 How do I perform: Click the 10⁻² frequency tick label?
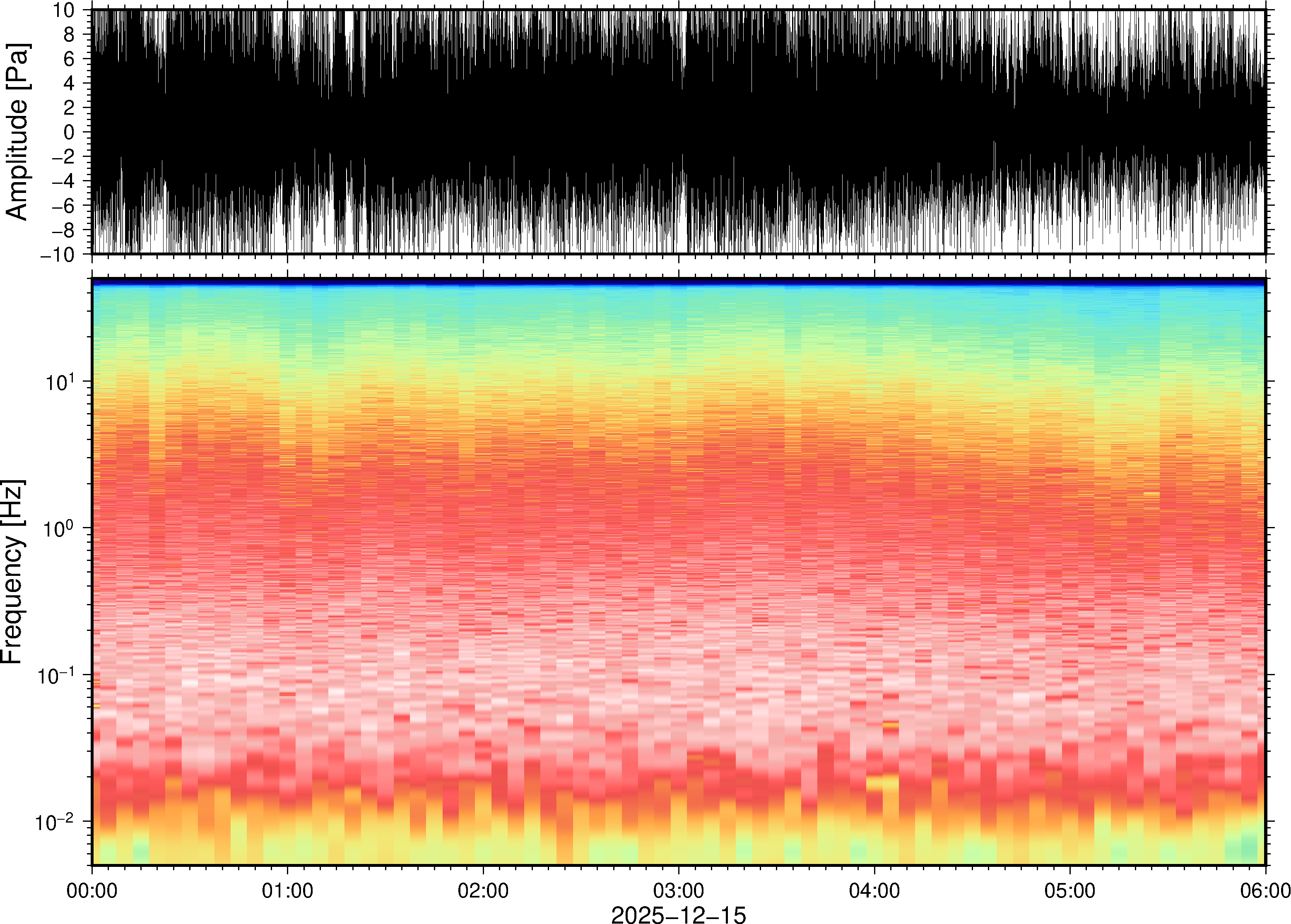pos(55,822)
